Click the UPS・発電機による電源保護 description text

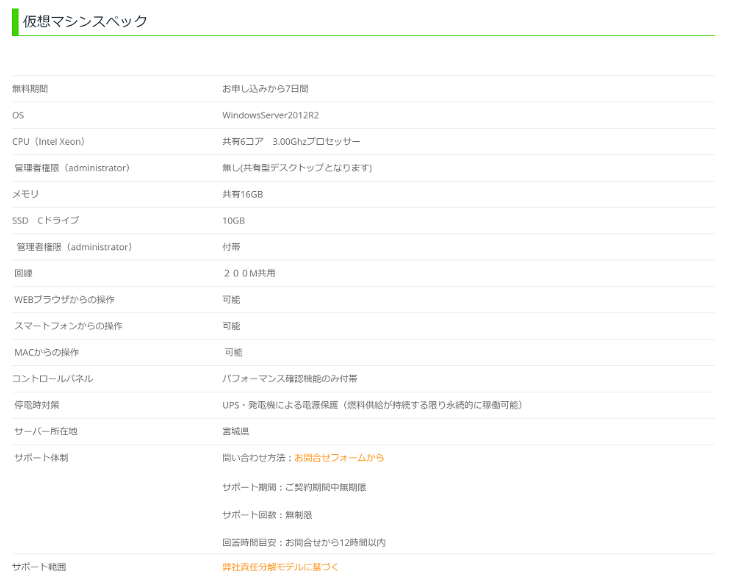pyautogui.click(x=372, y=405)
